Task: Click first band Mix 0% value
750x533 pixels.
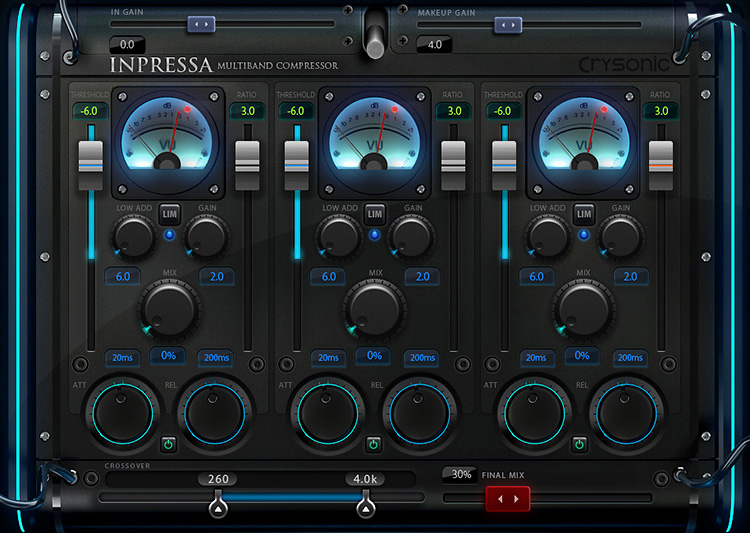Action: tap(168, 355)
